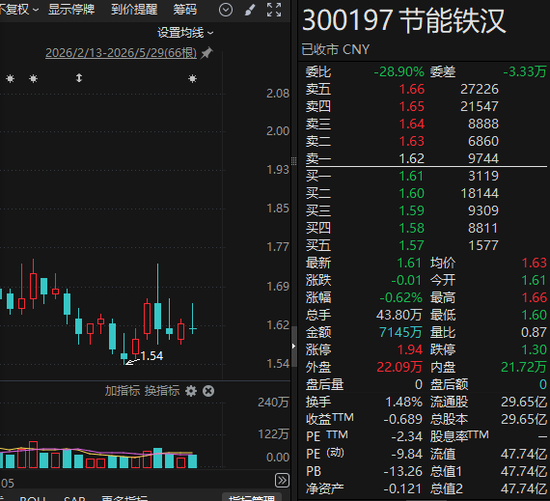The image size is (550, 501).
Task: Click the 买二 volume 18144
Action: pyautogui.click(x=479, y=194)
